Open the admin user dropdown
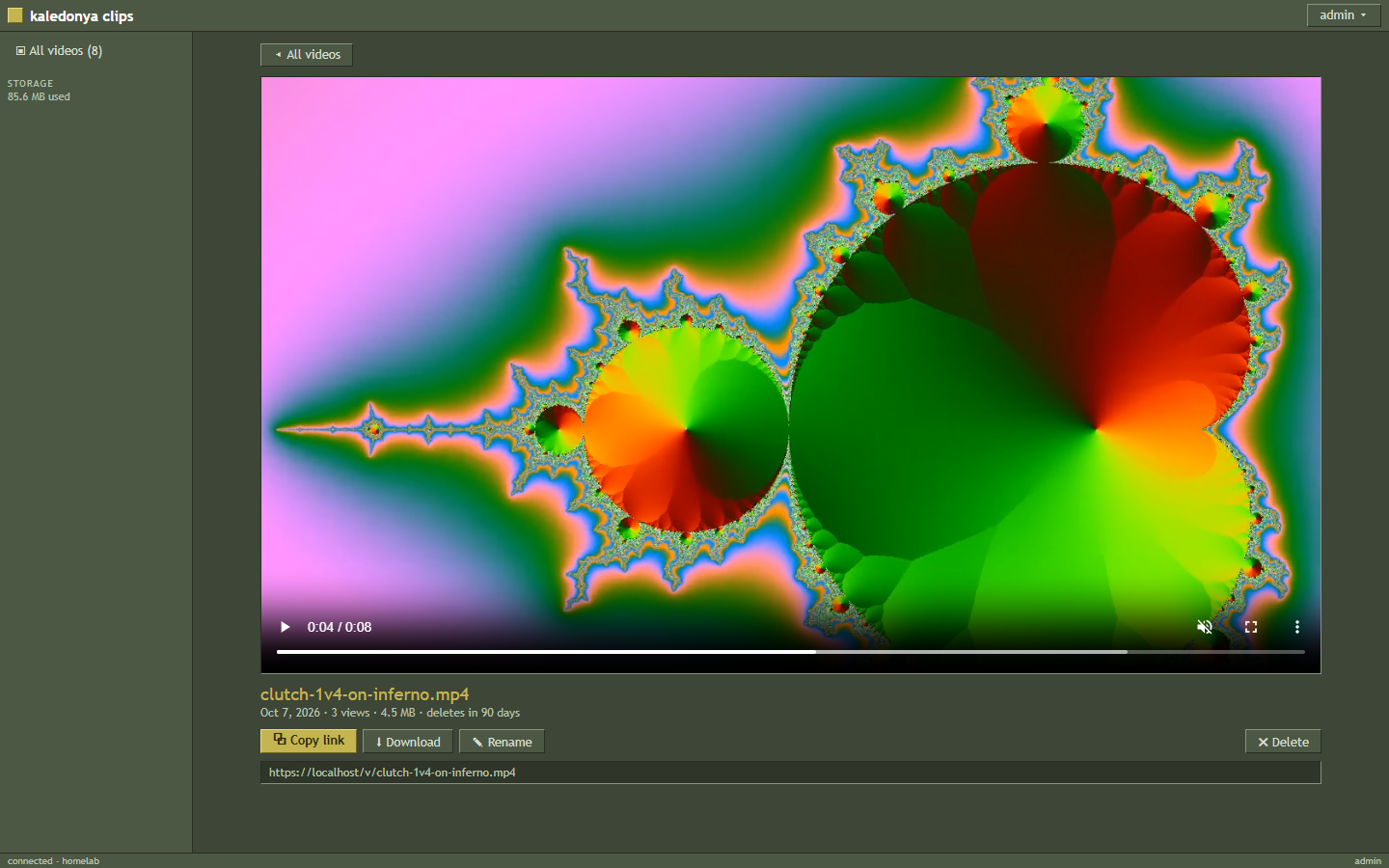Image resolution: width=1389 pixels, height=868 pixels. click(x=1343, y=15)
